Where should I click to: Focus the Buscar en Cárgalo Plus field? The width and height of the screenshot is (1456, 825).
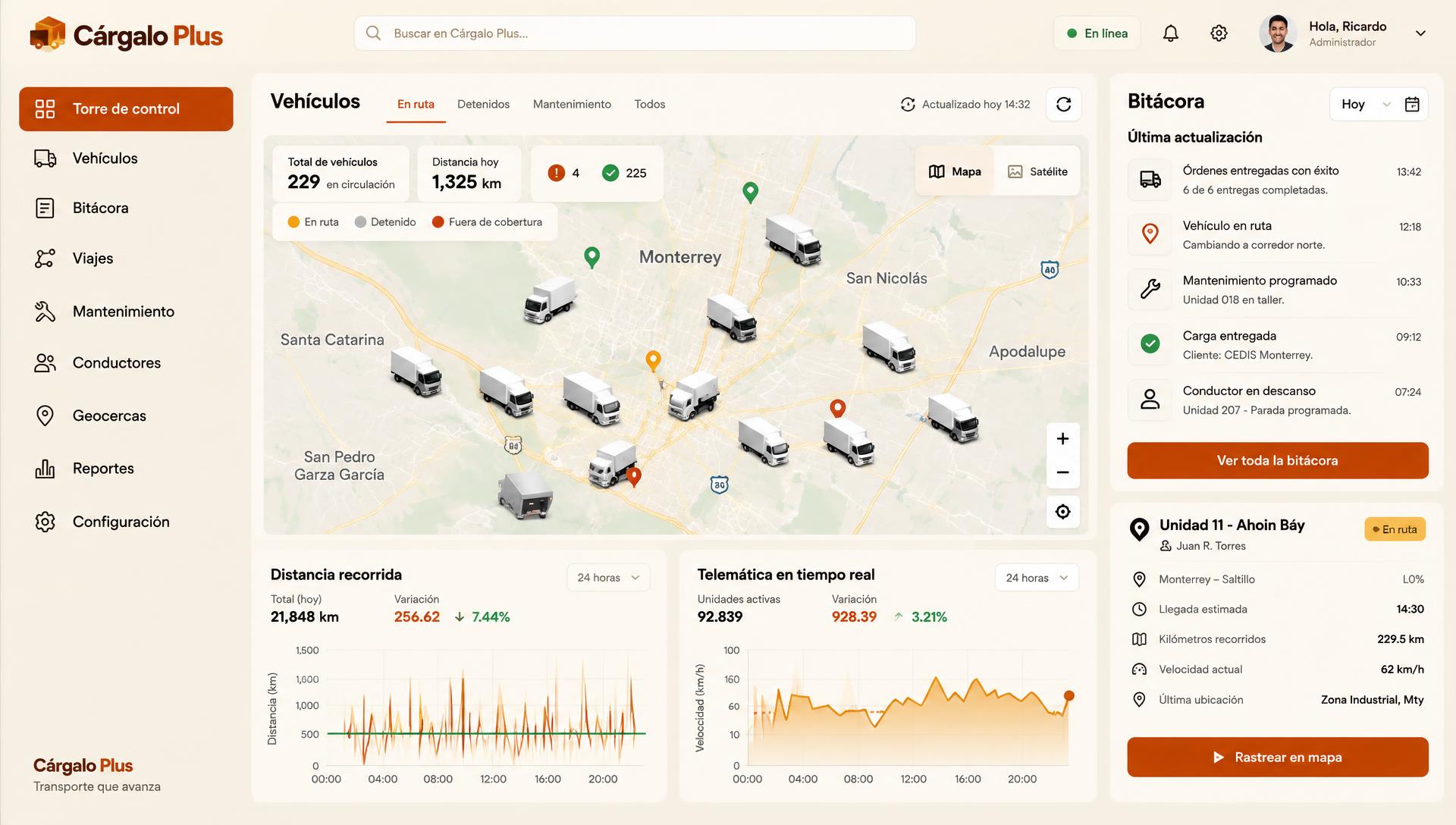click(635, 33)
